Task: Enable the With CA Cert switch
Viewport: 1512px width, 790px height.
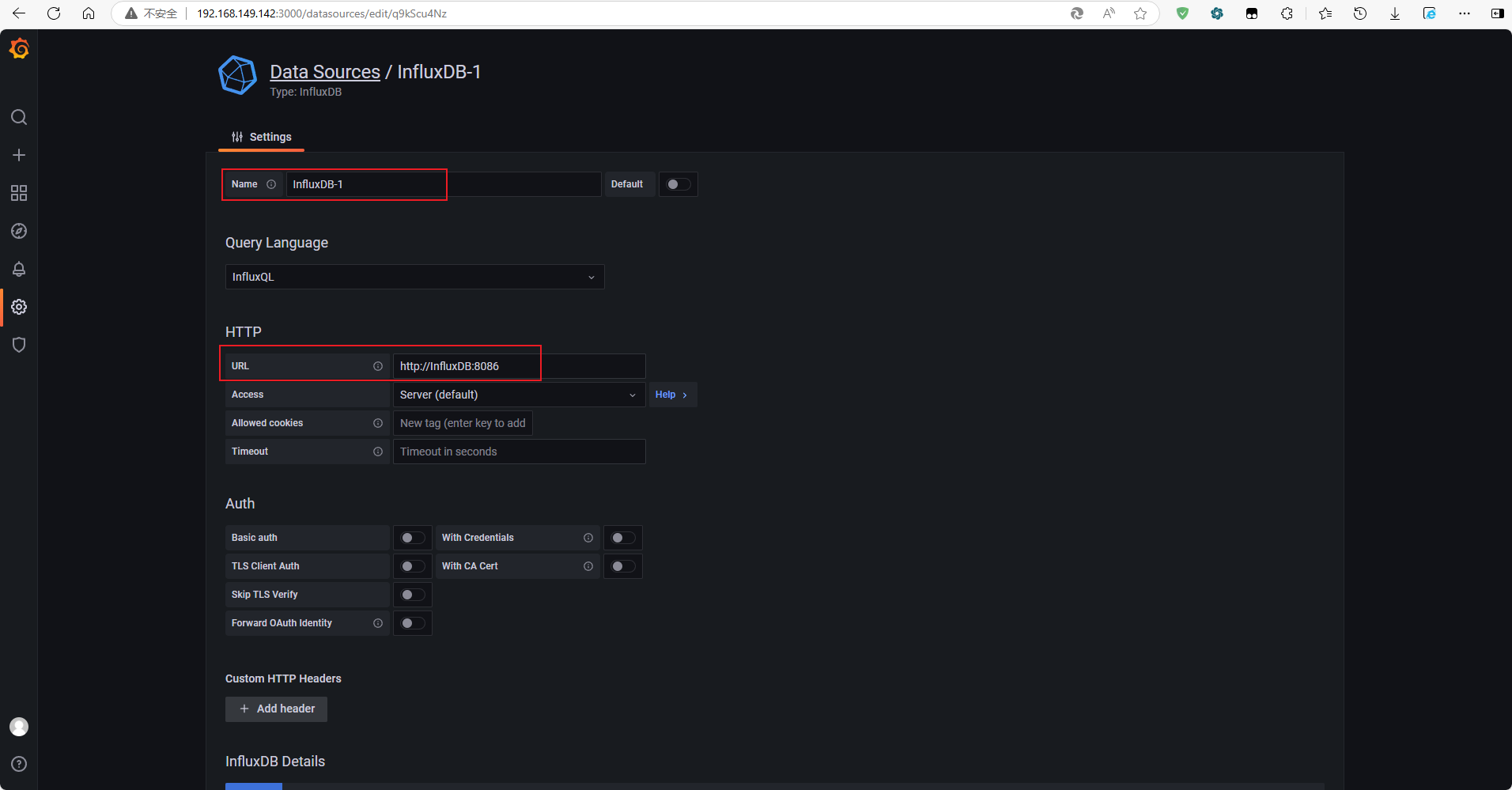Action: click(623, 566)
